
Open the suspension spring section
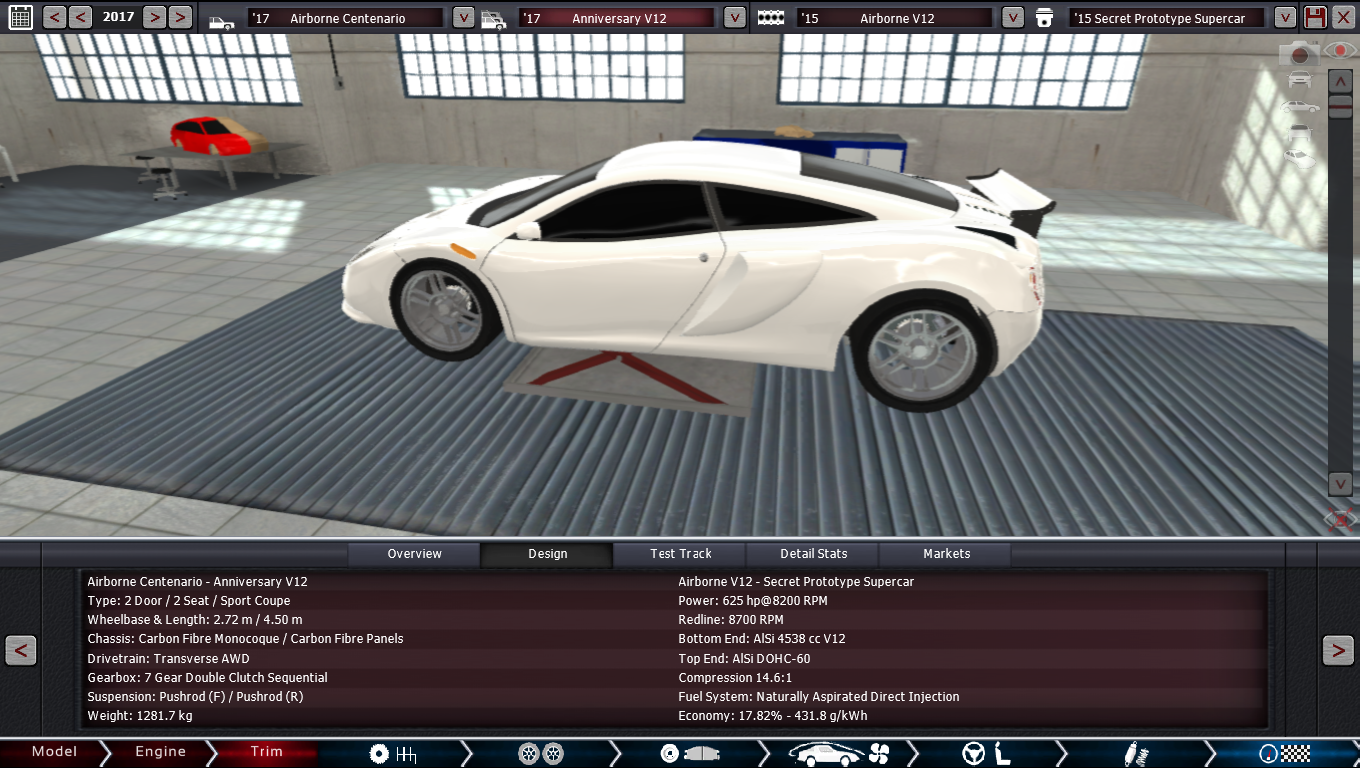(1136, 754)
